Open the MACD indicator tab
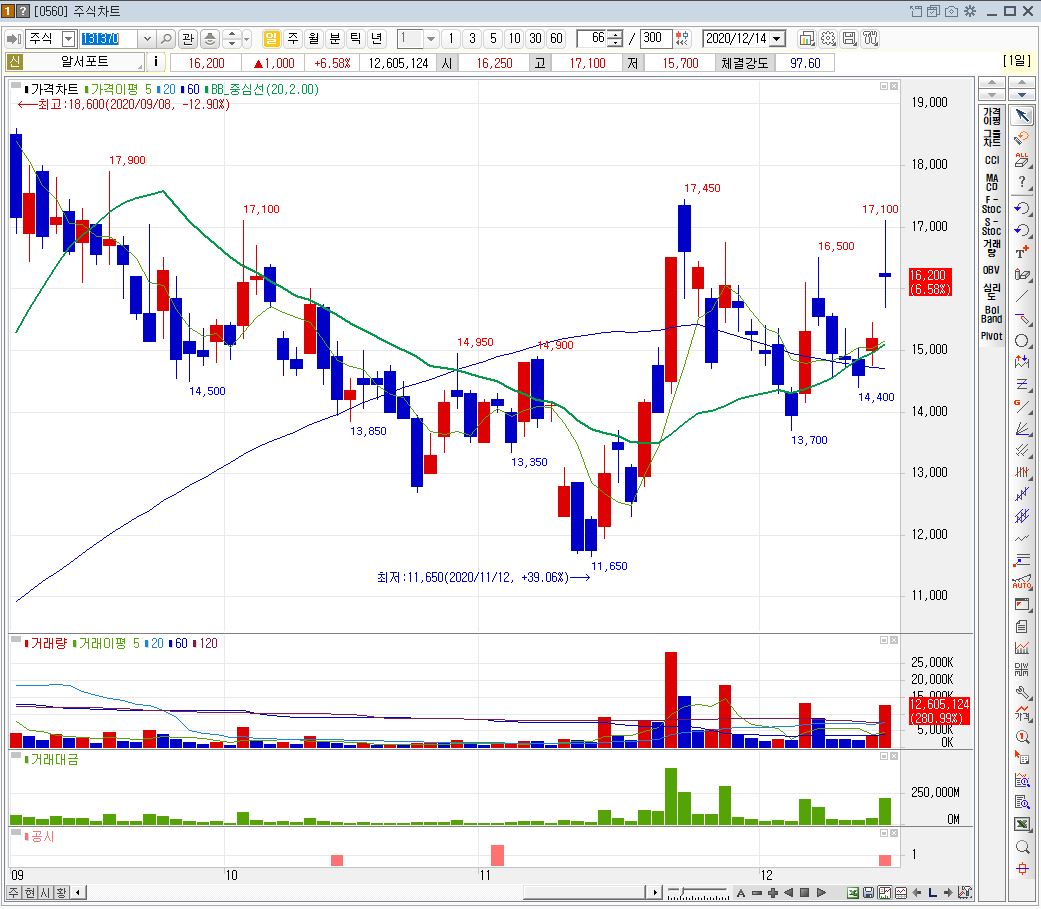Viewport: 1041px width, 909px height. click(992, 182)
